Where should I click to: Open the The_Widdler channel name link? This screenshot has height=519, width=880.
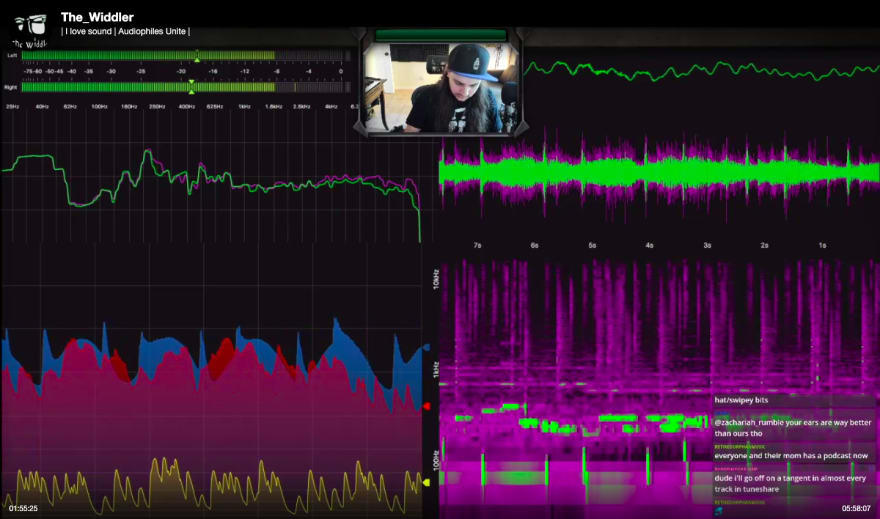coord(97,17)
